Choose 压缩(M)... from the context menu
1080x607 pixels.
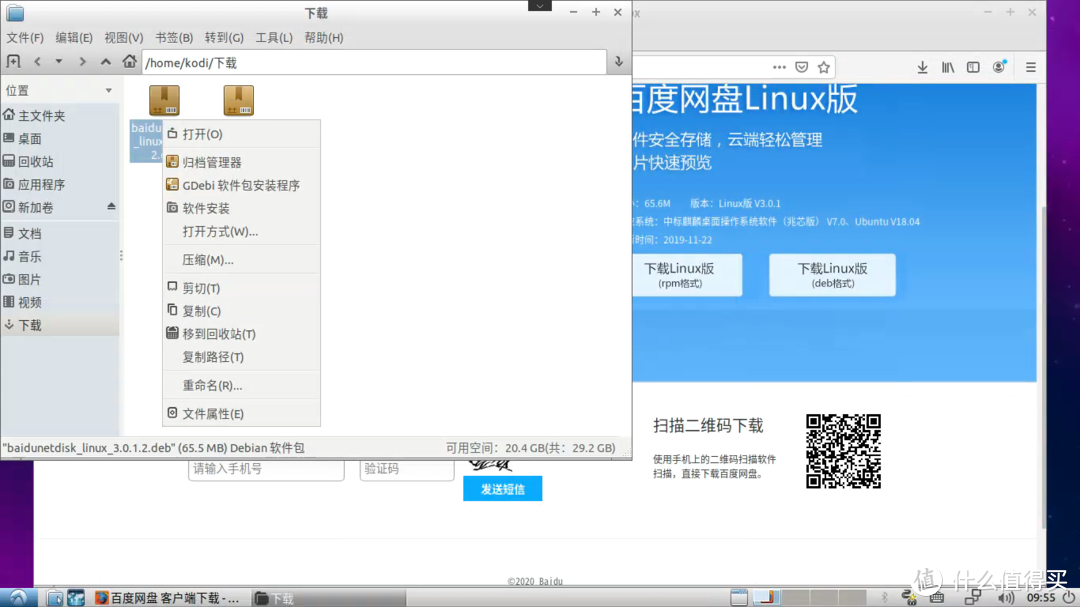[x=241, y=260]
